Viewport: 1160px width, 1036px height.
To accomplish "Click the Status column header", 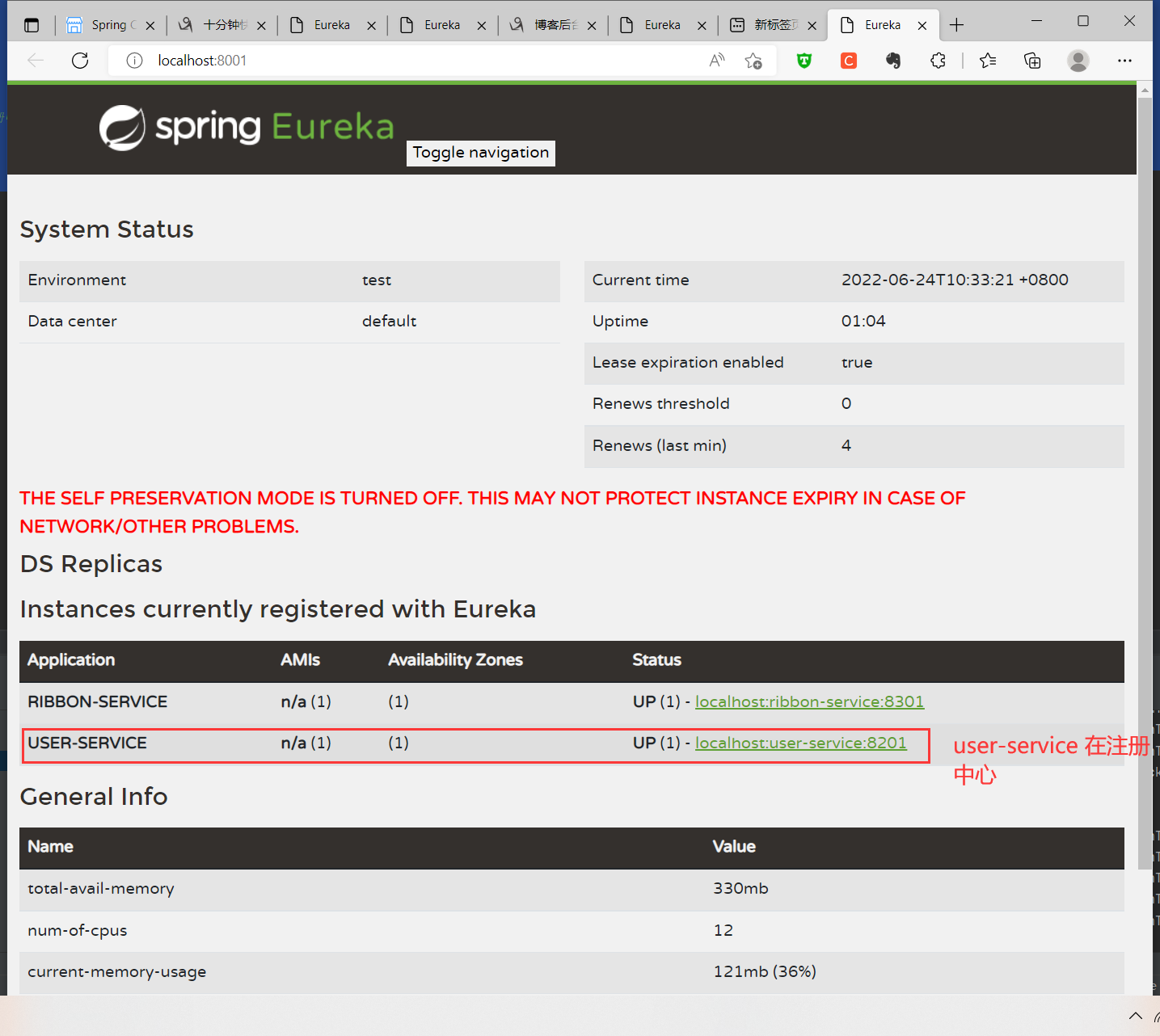I will click(656, 660).
